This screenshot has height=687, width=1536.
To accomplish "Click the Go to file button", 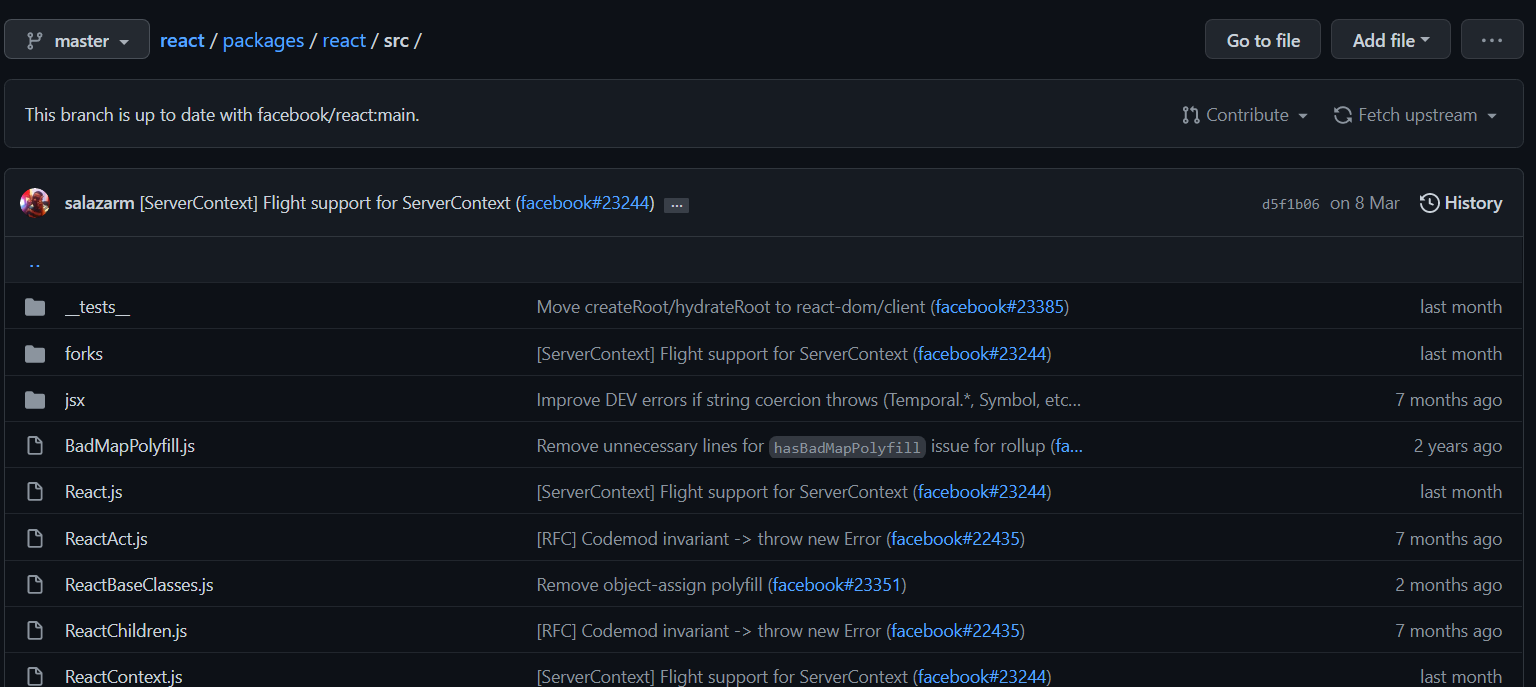I will pos(1263,40).
